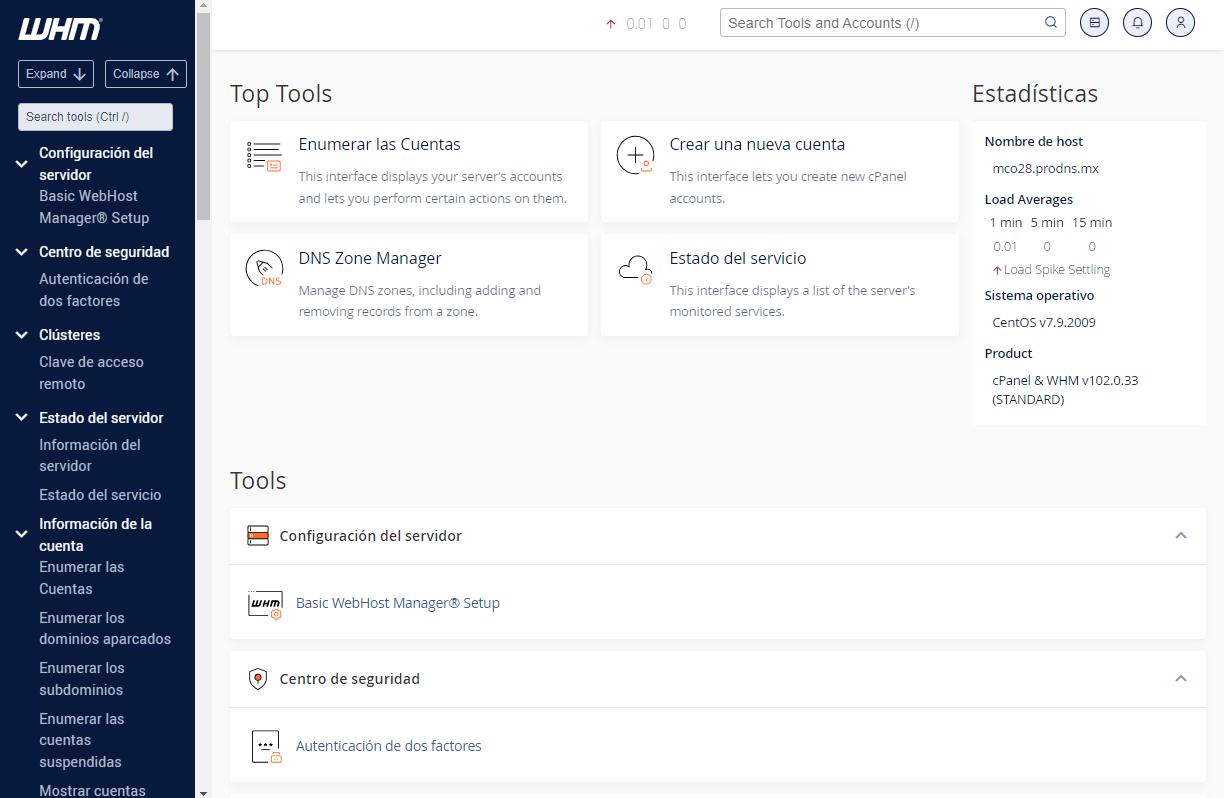Open Enumerar los subdominios in sidebar
The width and height of the screenshot is (1224, 798).
82,679
